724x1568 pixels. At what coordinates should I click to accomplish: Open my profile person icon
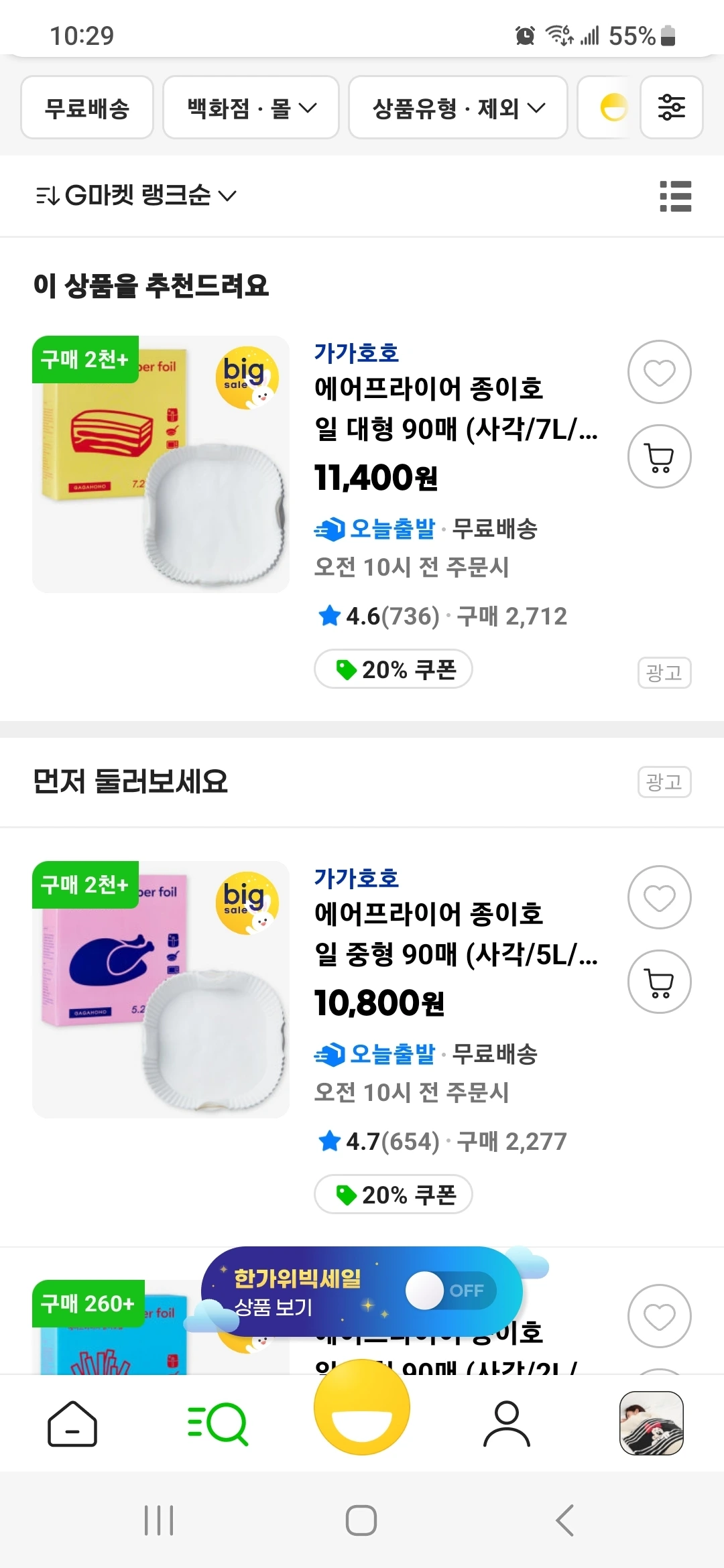[507, 1423]
